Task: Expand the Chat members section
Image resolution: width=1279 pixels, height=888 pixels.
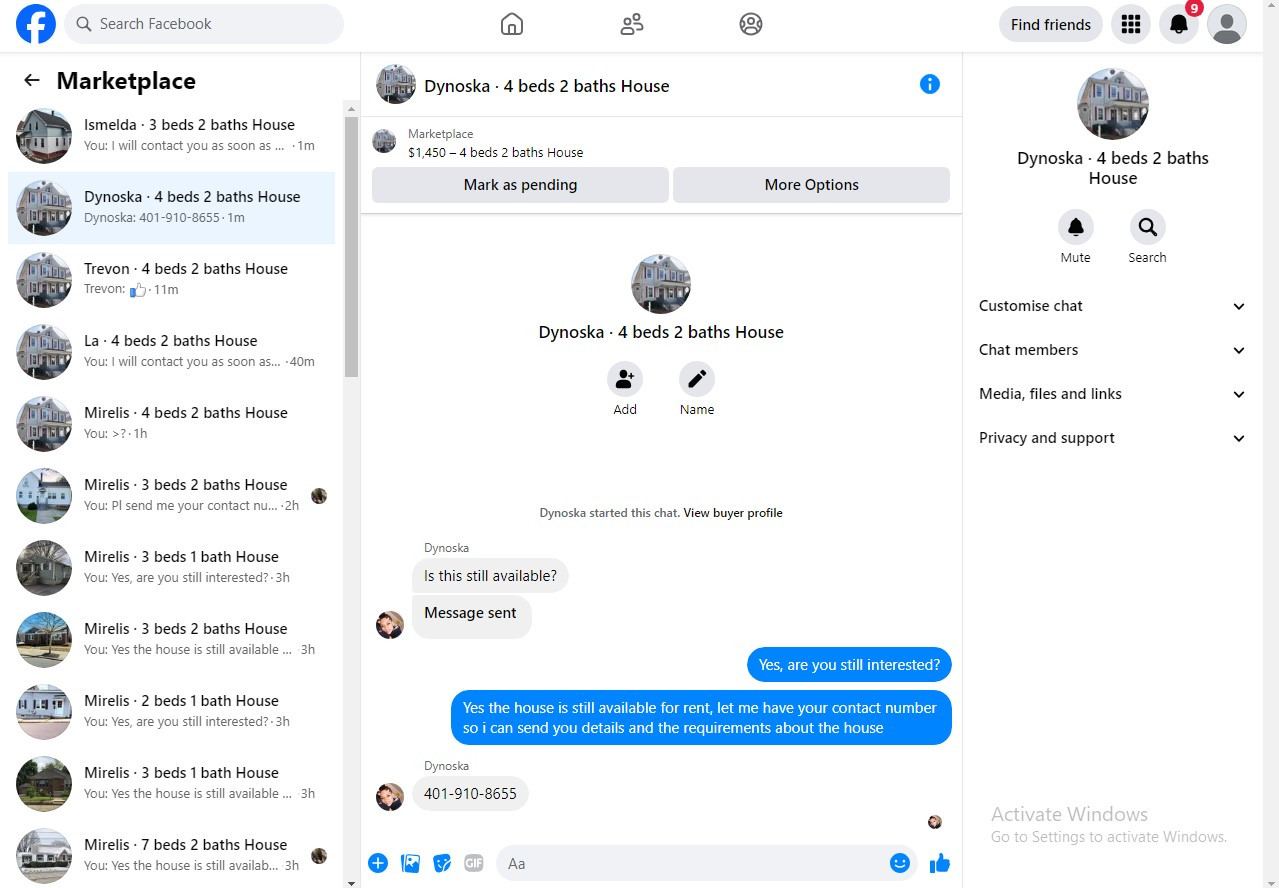Action: click(1112, 350)
